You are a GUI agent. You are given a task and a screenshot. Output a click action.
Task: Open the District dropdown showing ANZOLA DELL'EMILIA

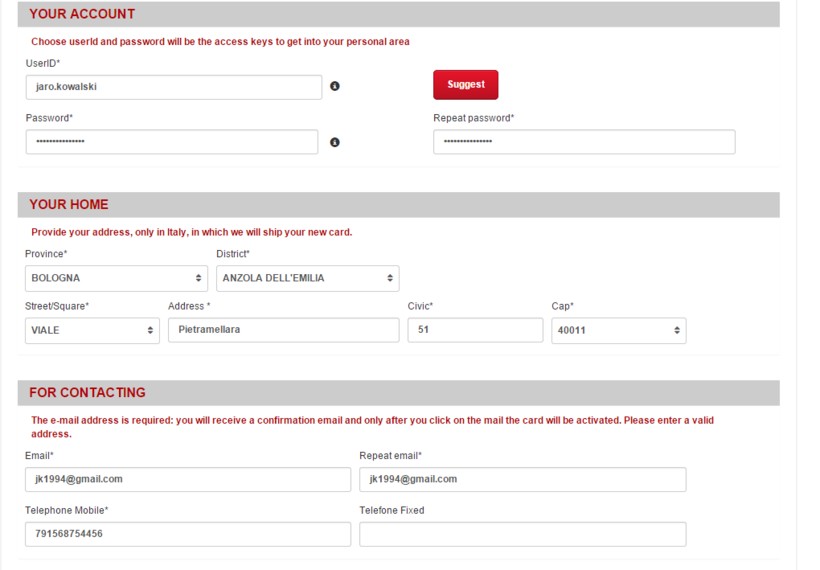(x=308, y=278)
